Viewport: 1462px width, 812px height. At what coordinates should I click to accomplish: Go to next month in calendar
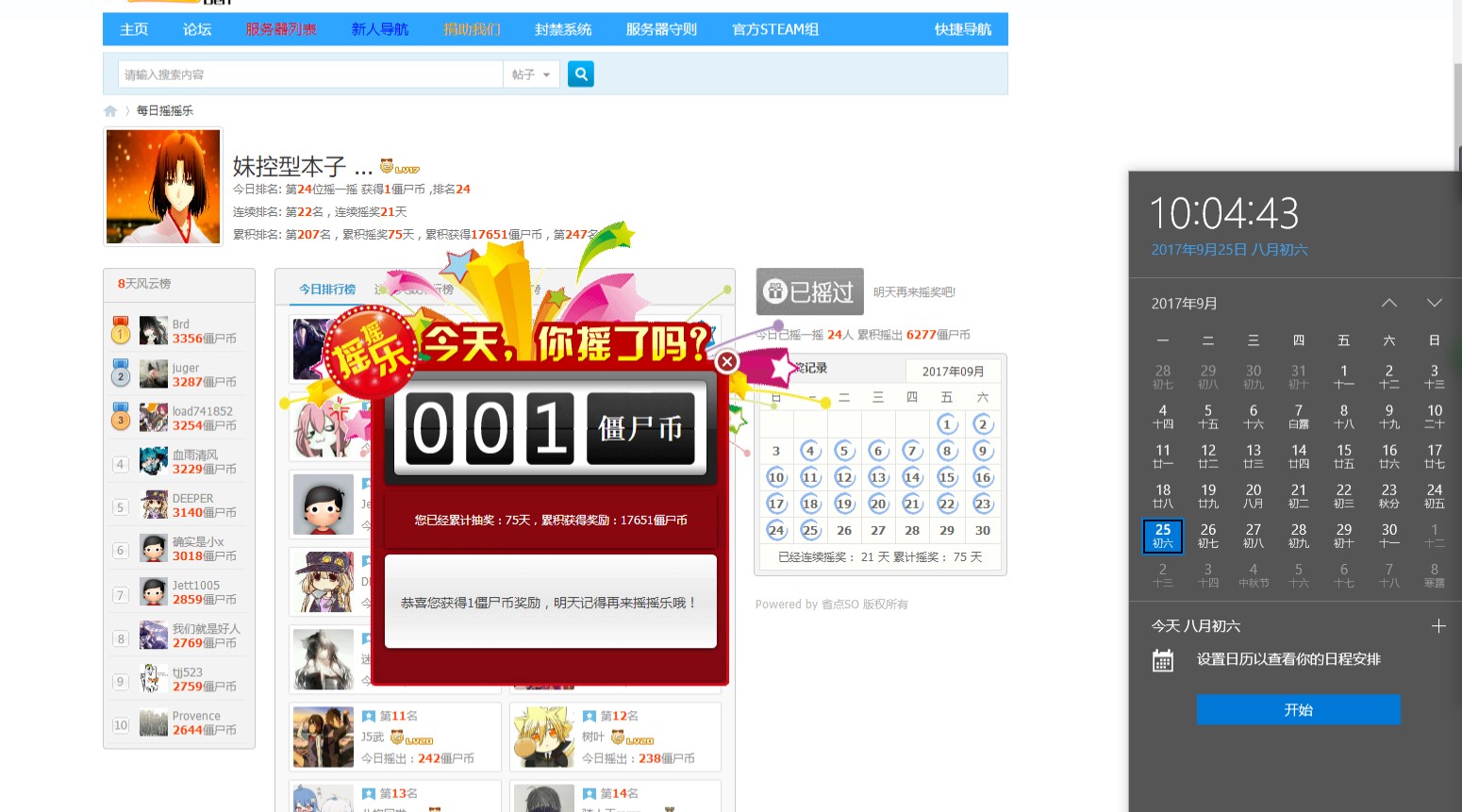coord(1434,304)
